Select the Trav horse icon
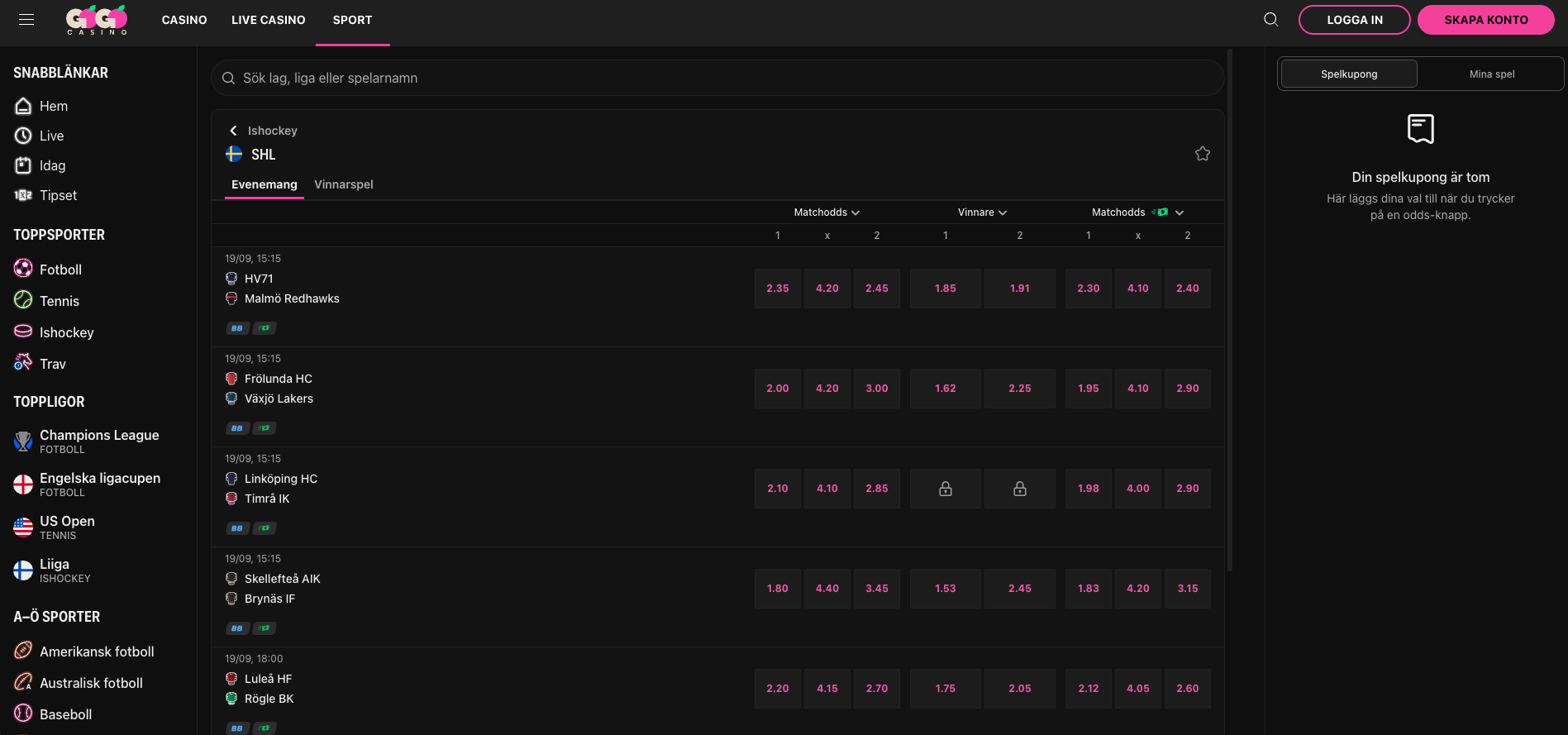This screenshot has width=1568, height=735. [23, 363]
